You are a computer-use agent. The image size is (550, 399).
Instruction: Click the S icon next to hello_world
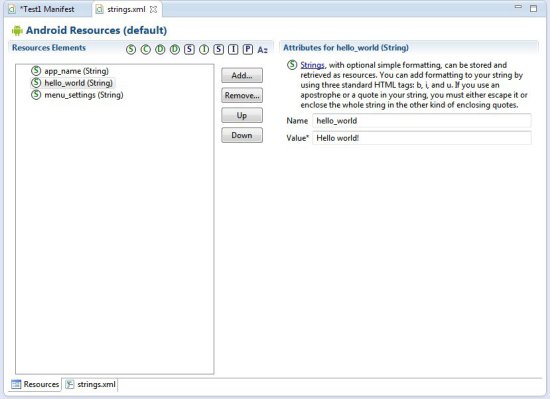[x=36, y=83]
